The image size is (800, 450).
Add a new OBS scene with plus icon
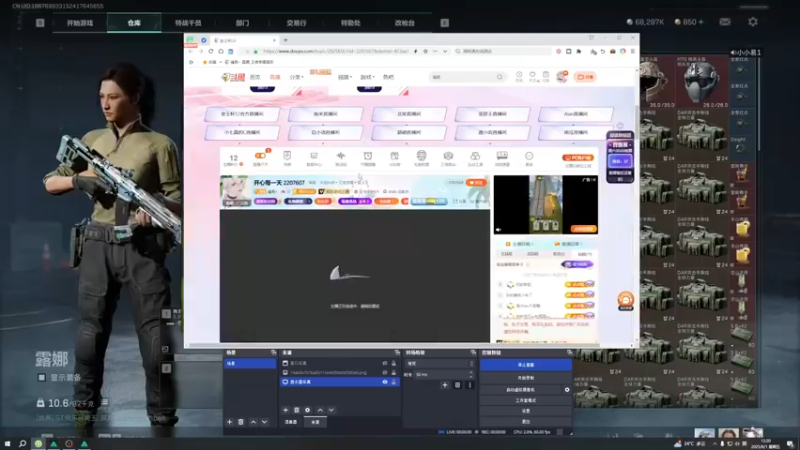(230, 422)
